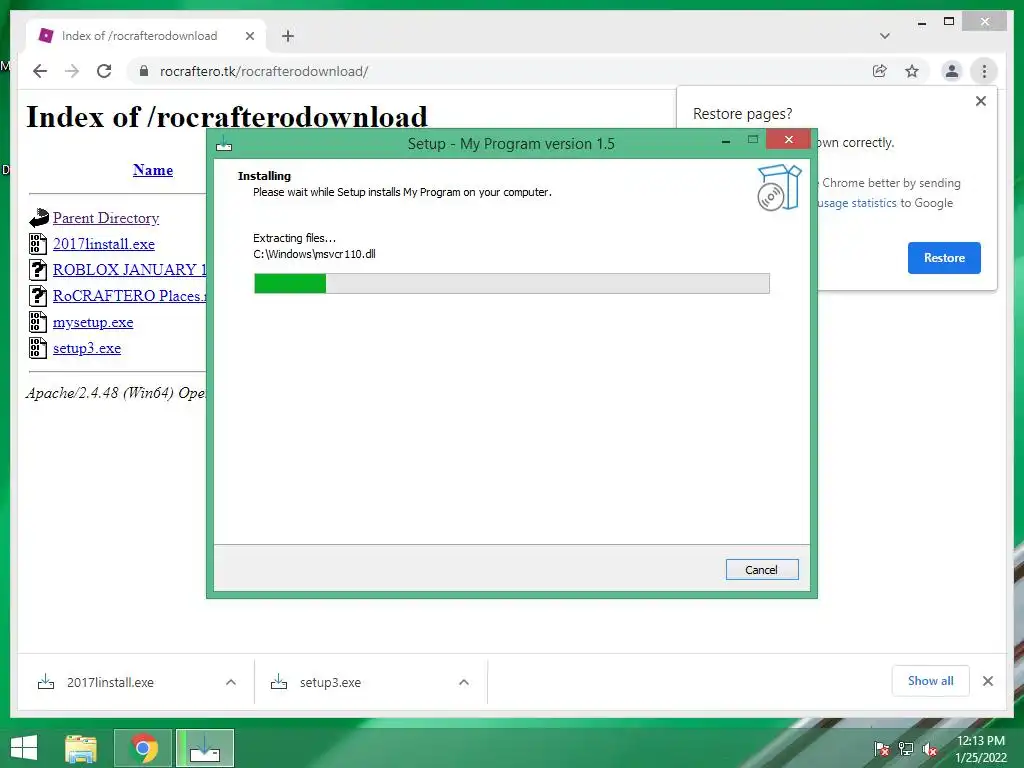
Task: Click the Setup window title bar icon
Action: click(x=224, y=143)
